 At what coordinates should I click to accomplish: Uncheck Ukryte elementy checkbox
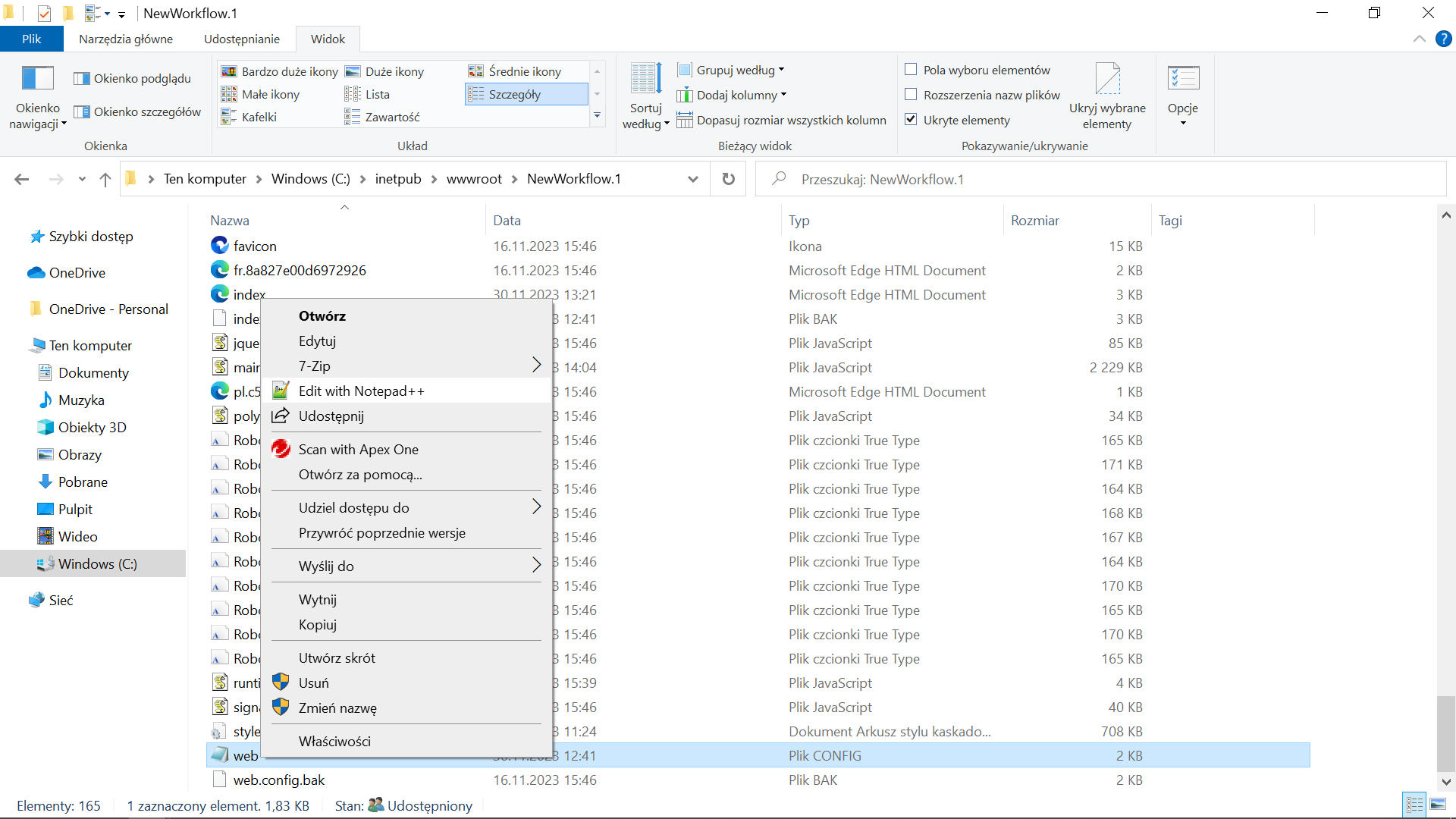point(912,120)
